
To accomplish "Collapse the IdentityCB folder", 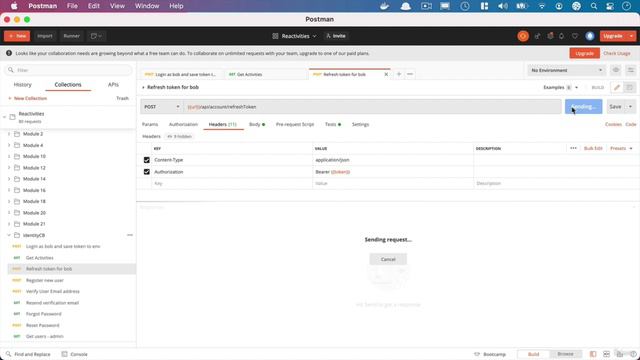I will [9, 235].
